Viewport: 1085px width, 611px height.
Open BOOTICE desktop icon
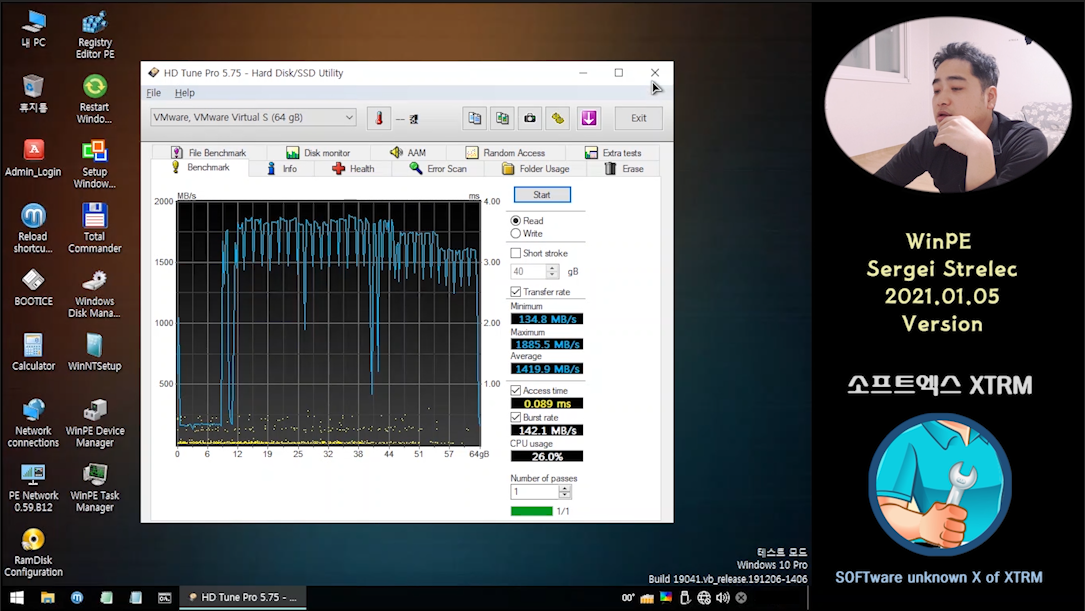click(33, 288)
